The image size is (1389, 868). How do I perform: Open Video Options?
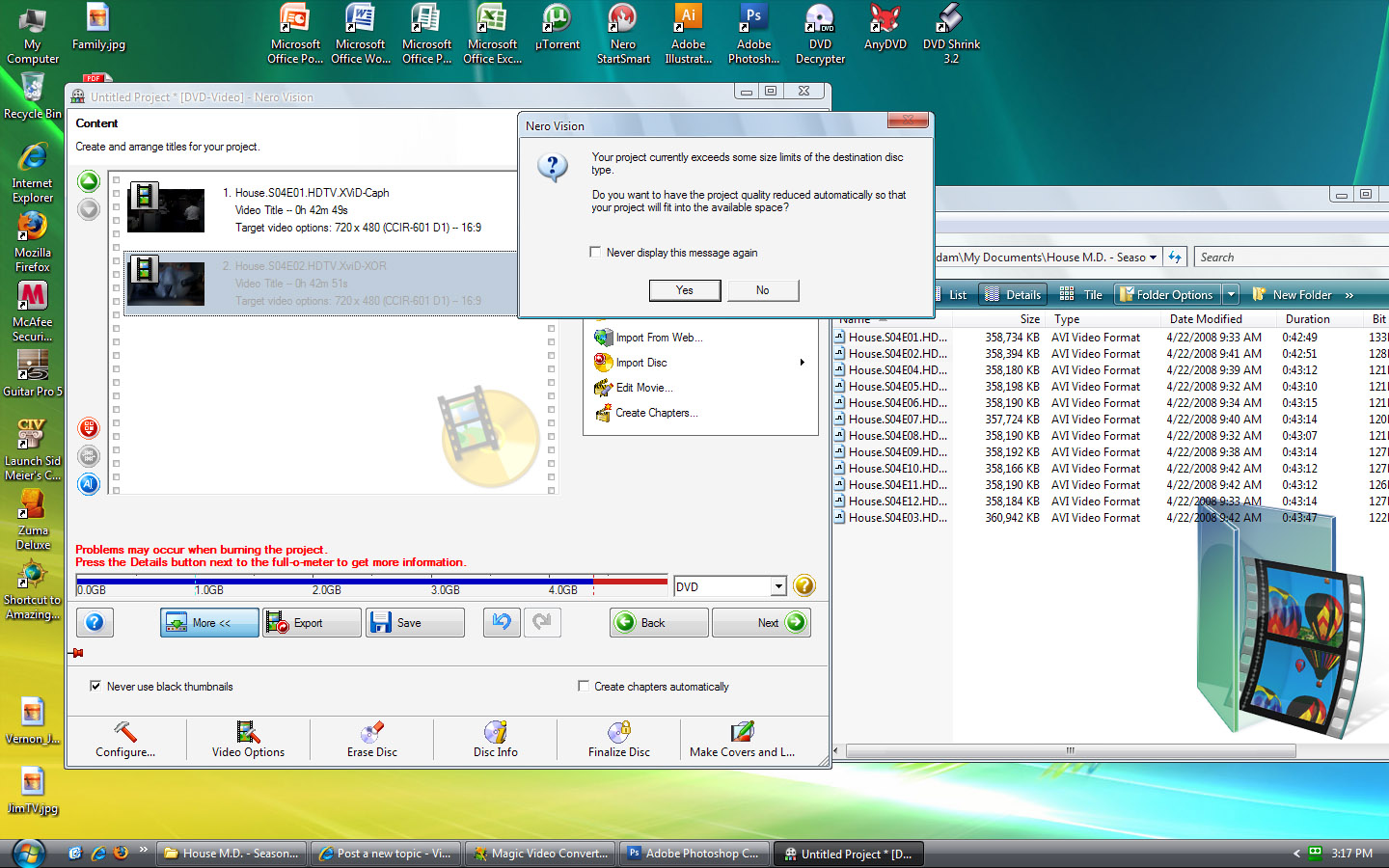point(249,740)
